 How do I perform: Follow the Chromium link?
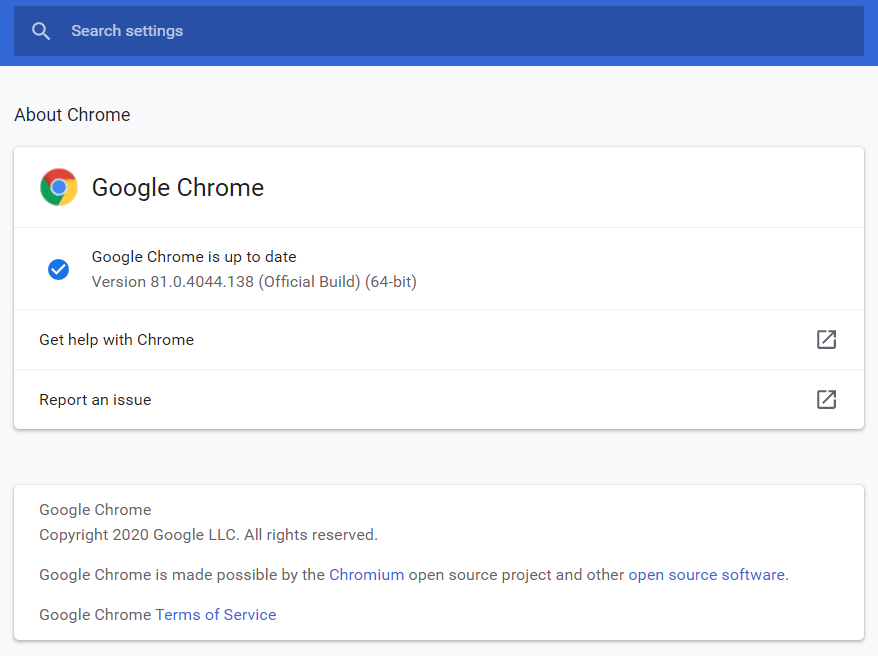click(x=366, y=575)
